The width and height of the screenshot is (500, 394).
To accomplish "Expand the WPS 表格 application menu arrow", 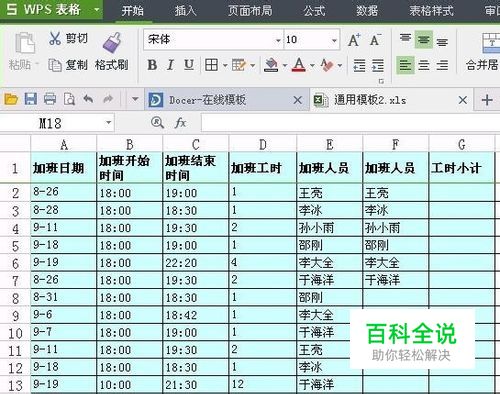I will click(x=97, y=9).
